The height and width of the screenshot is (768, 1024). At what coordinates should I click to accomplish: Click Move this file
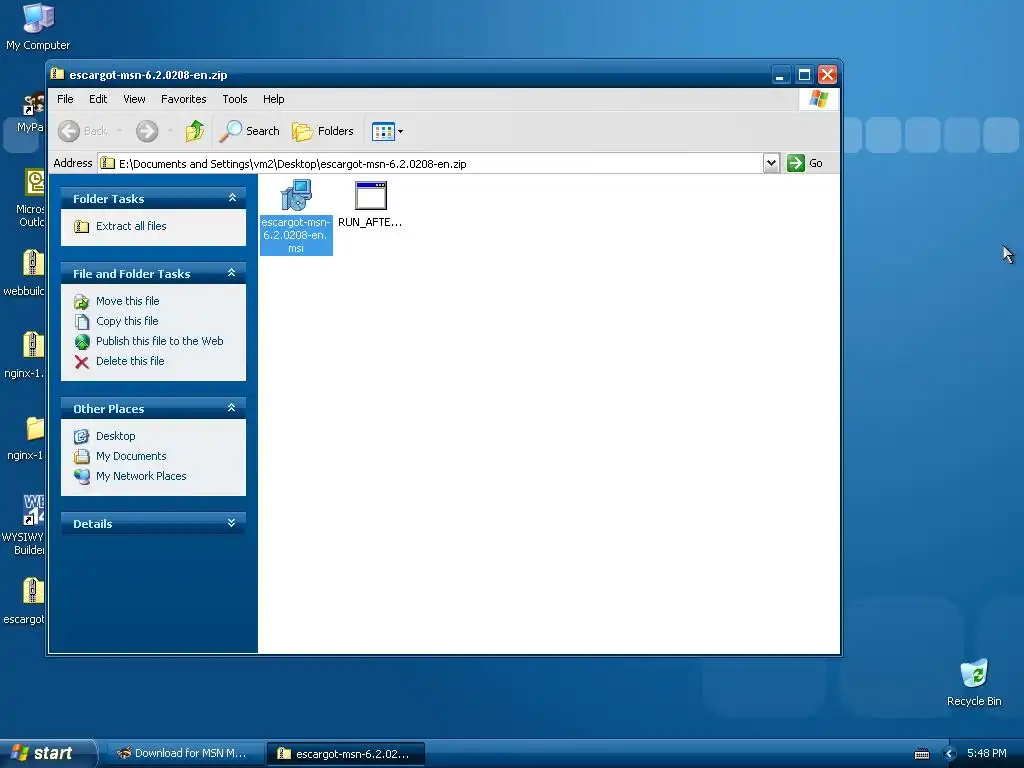(x=127, y=301)
